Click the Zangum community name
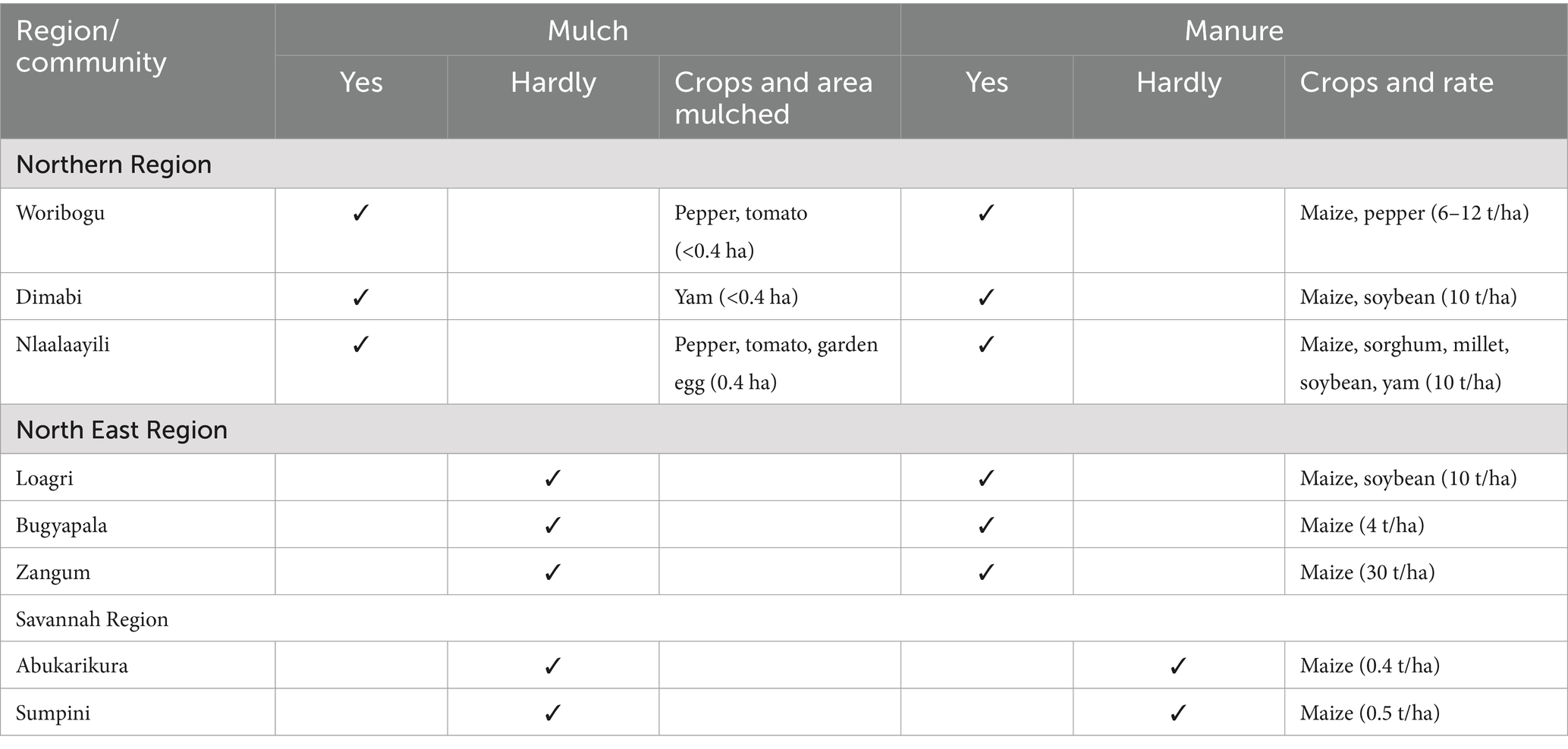 point(53,572)
